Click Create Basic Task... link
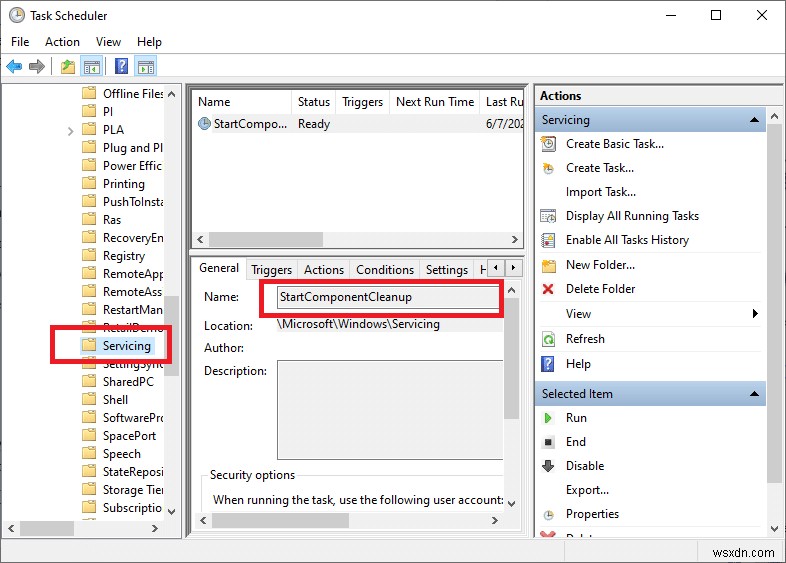The image size is (786, 563). point(615,144)
